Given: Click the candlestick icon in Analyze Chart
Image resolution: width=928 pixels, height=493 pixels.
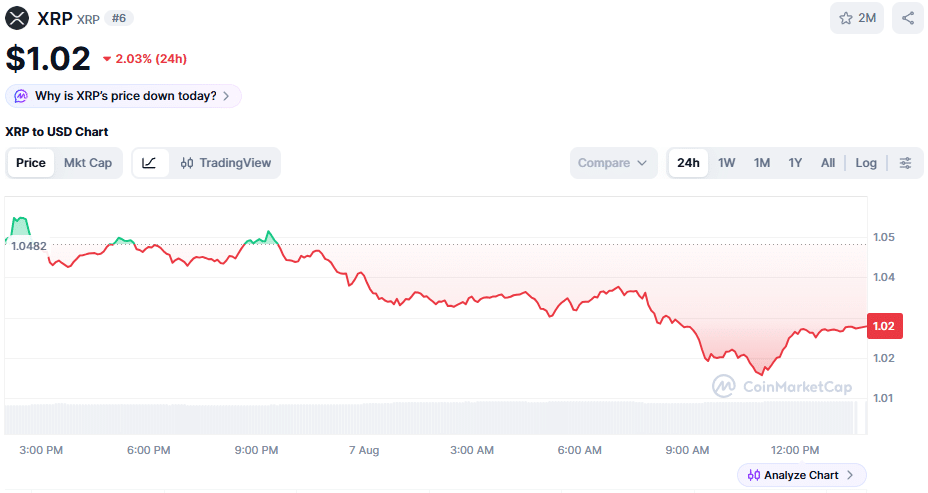Looking at the screenshot, I should click(x=753, y=475).
